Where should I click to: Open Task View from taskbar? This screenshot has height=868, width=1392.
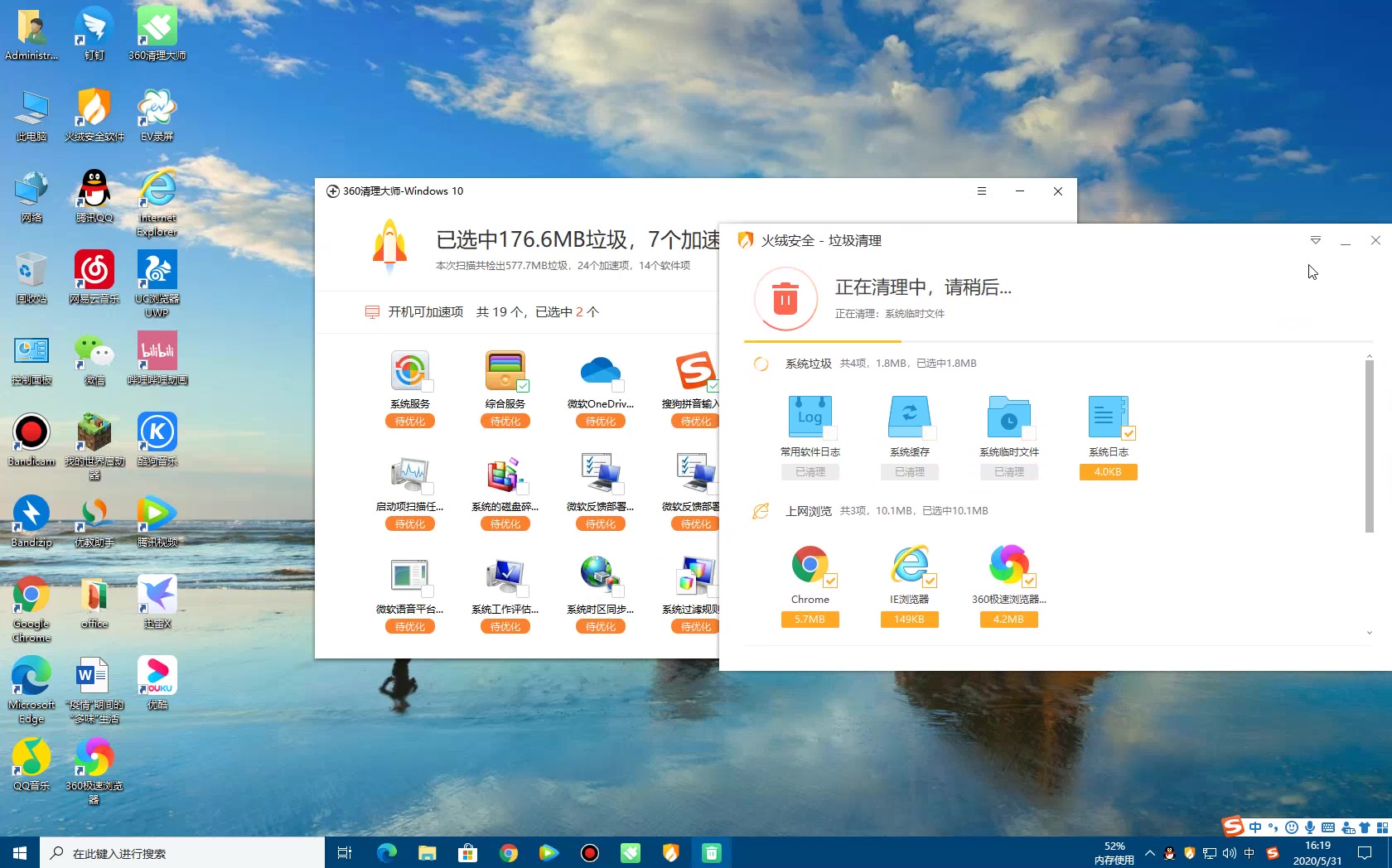tap(345, 852)
